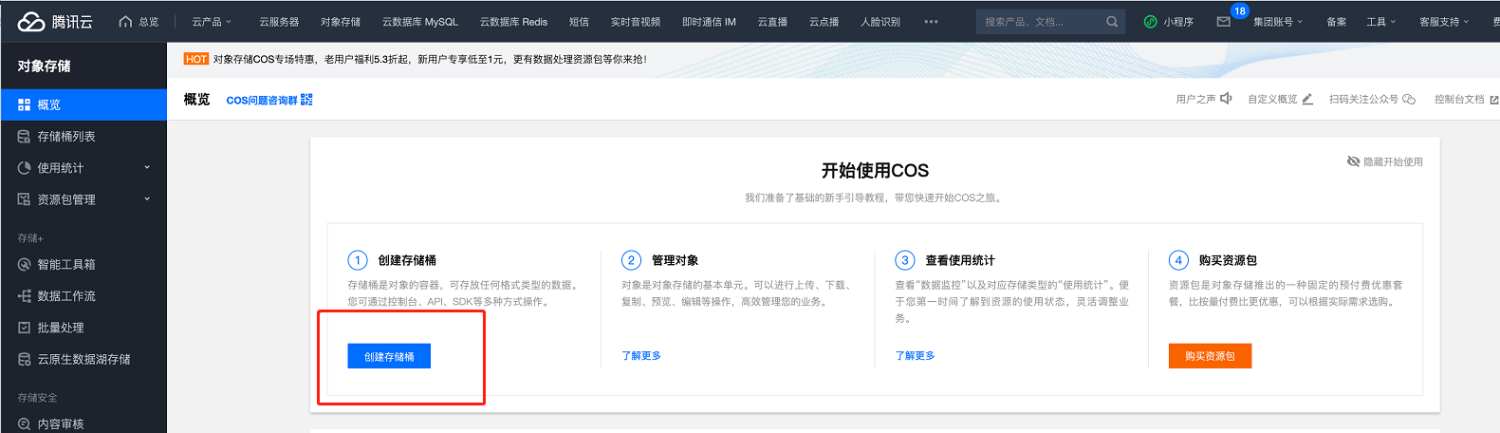Open 数据工作流 in the sidebar
The height and width of the screenshot is (433, 1500).
[66, 296]
